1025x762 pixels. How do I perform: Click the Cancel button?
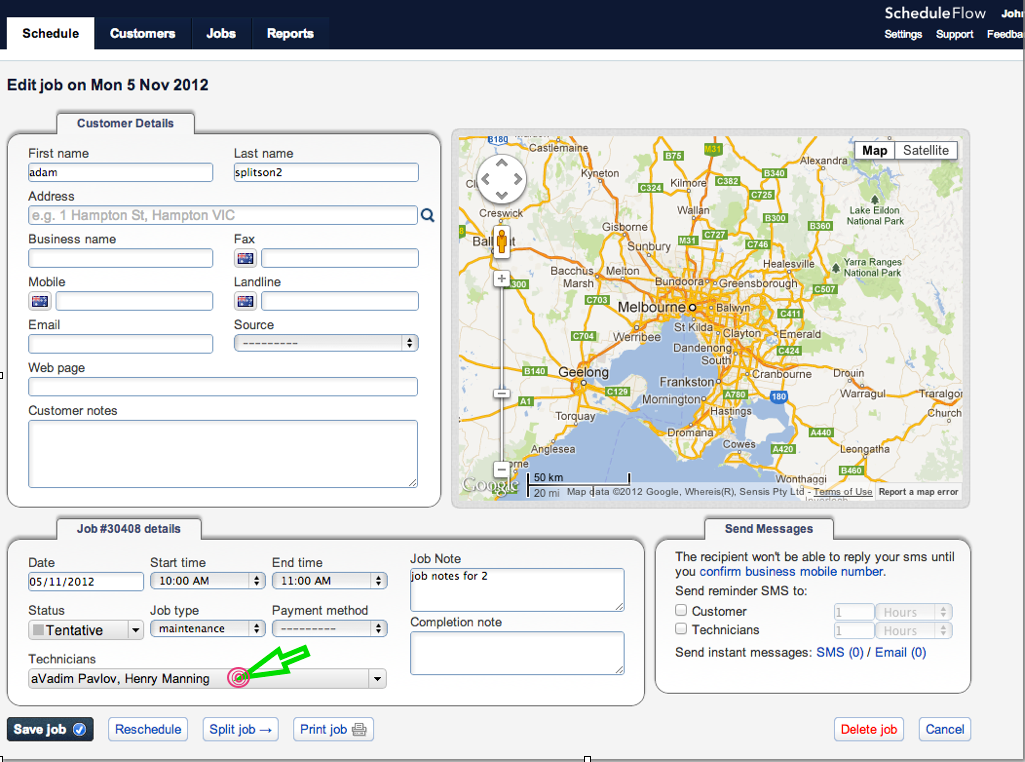click(945, 729)
